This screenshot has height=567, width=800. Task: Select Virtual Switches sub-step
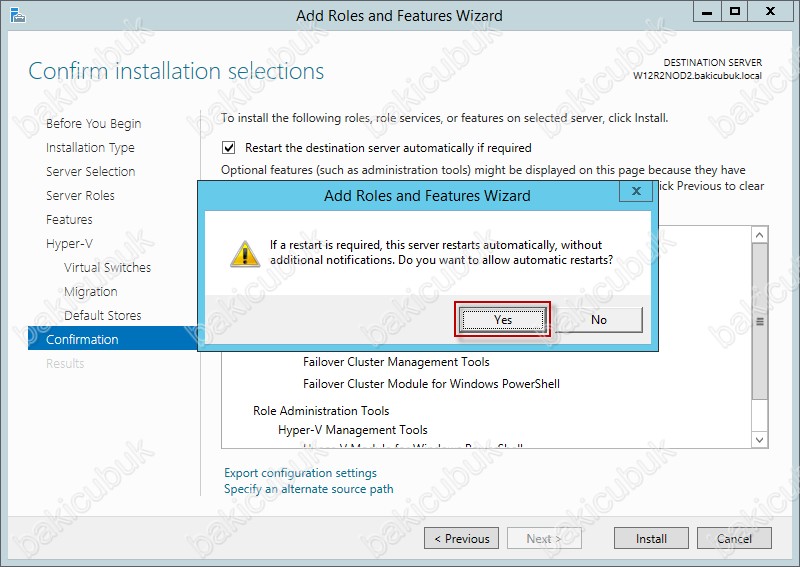108,267
